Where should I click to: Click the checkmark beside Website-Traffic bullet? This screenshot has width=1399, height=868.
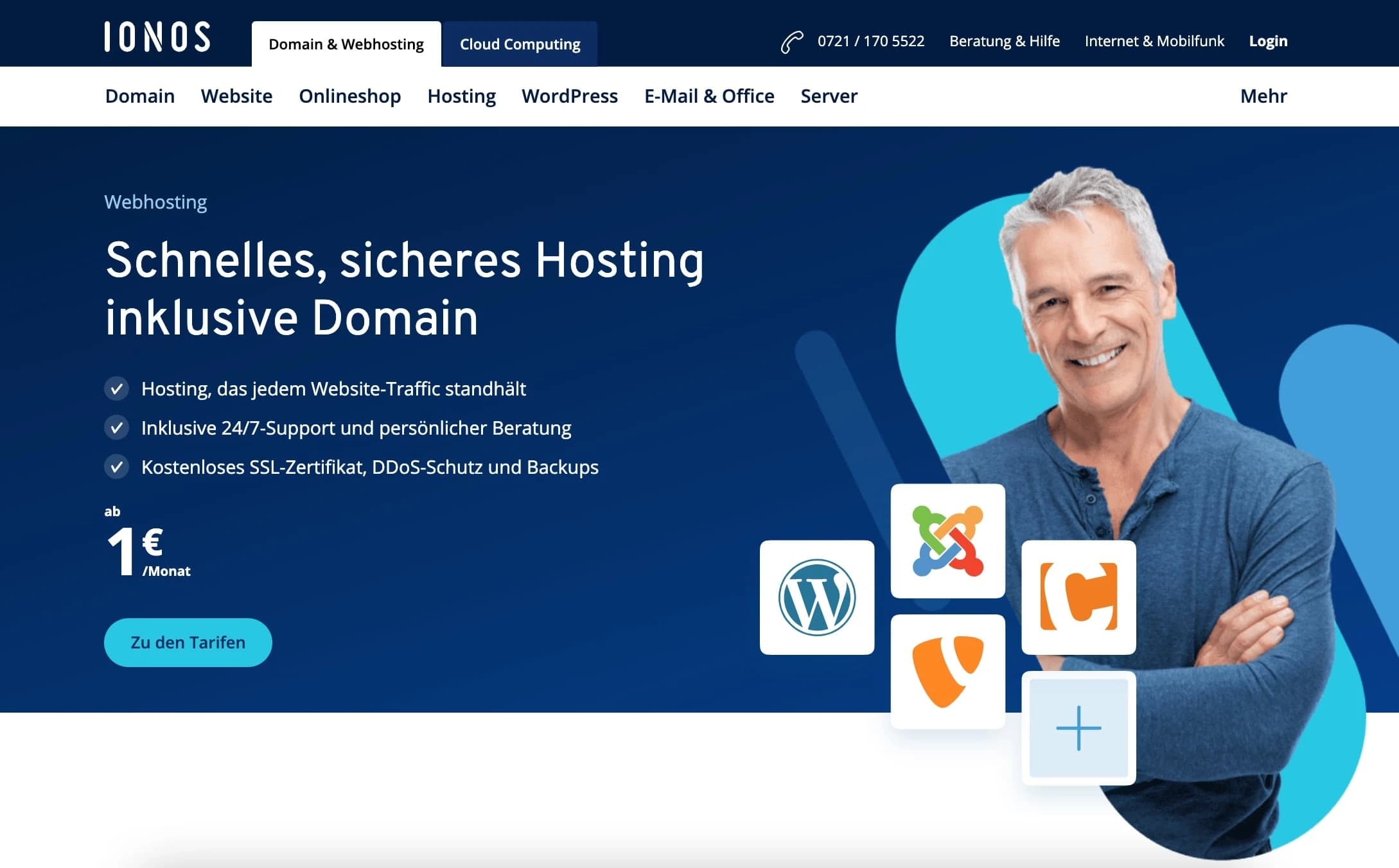117,388
